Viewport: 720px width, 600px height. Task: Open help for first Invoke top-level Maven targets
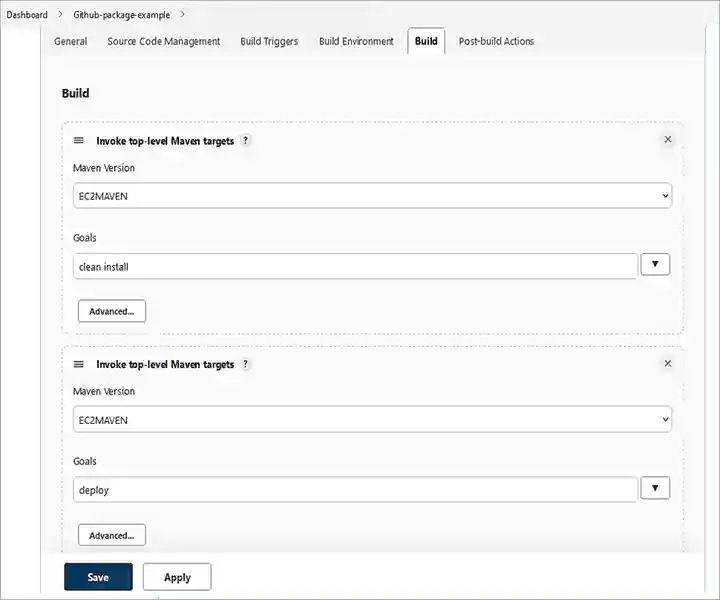246,141
